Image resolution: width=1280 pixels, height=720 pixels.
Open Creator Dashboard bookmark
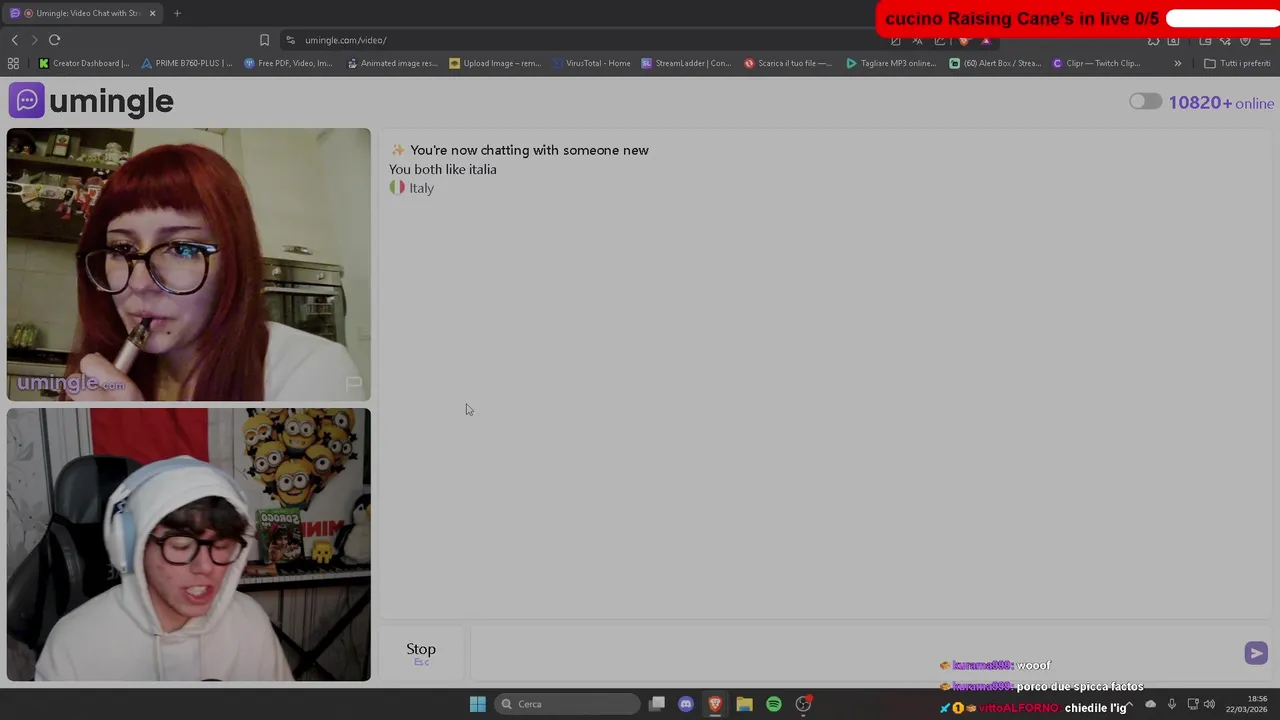click(84, 63)
